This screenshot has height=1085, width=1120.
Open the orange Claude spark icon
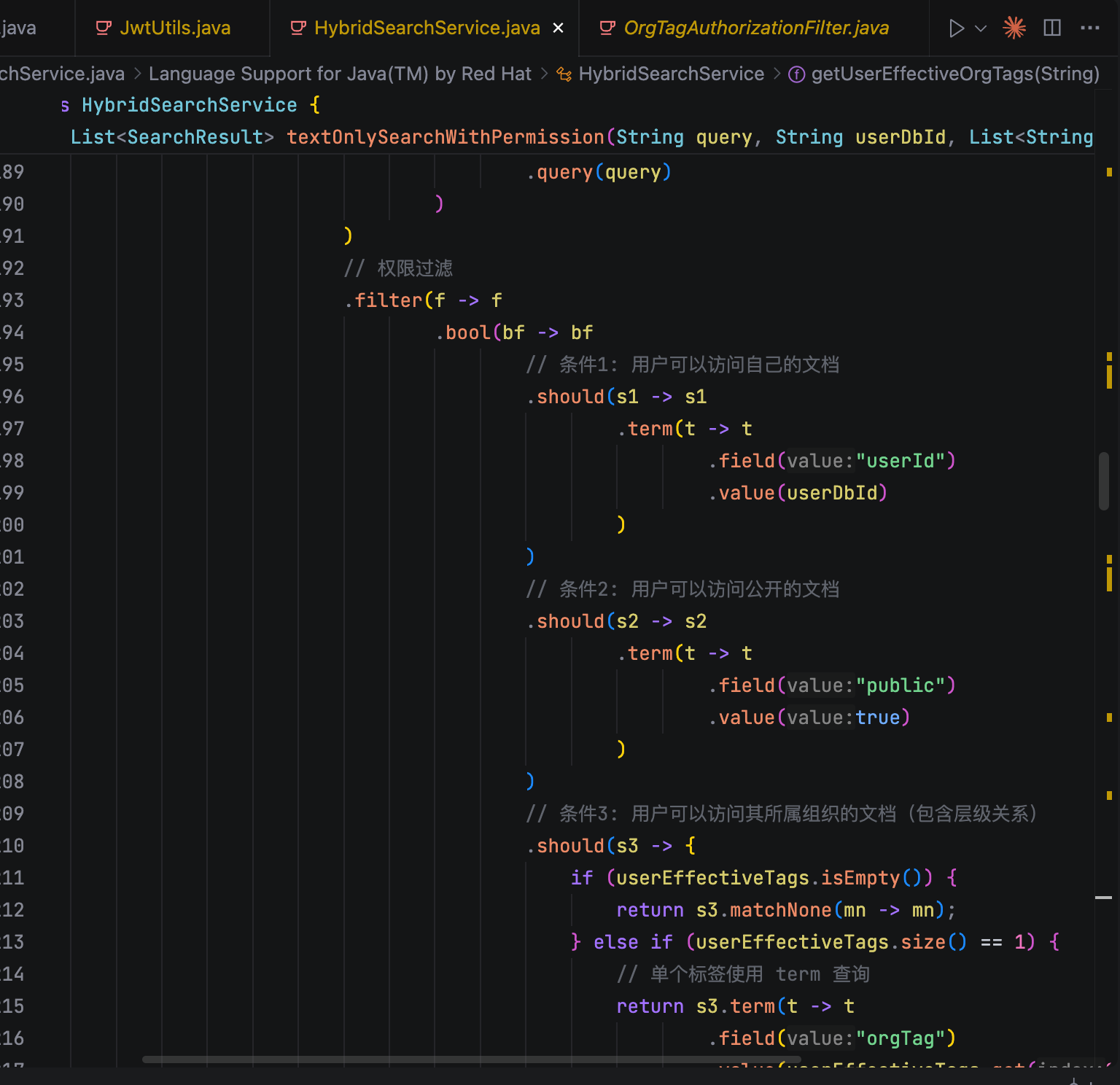click(x=1014, y=28)
